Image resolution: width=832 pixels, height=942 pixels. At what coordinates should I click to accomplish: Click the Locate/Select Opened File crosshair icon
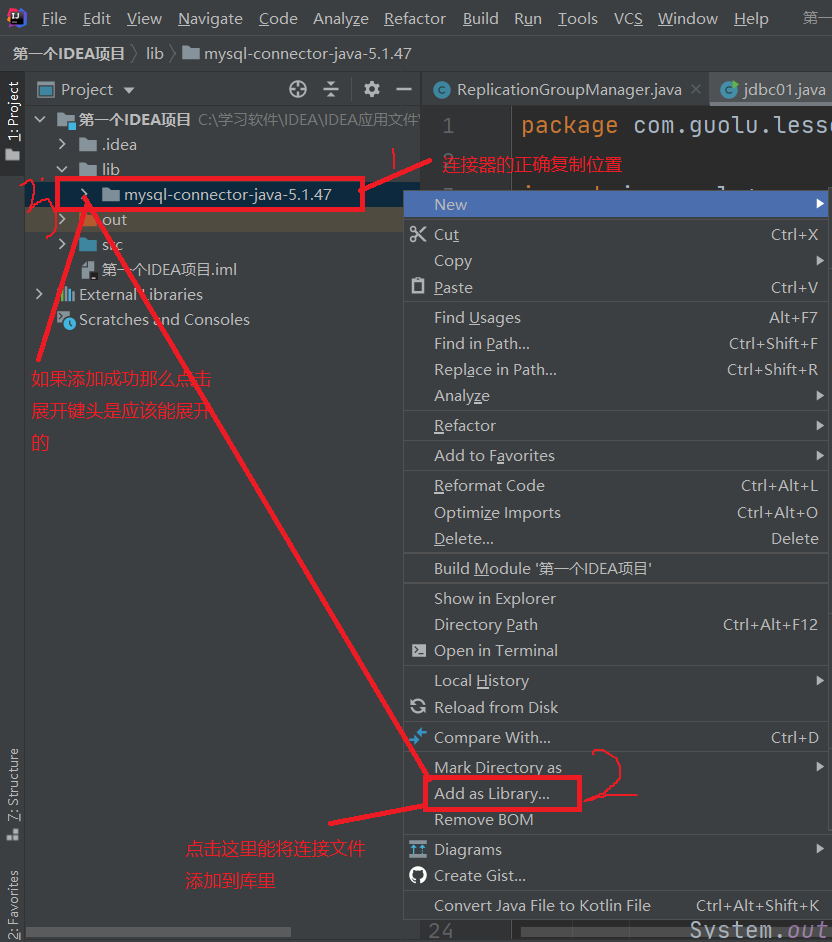(x=298, y=90)
